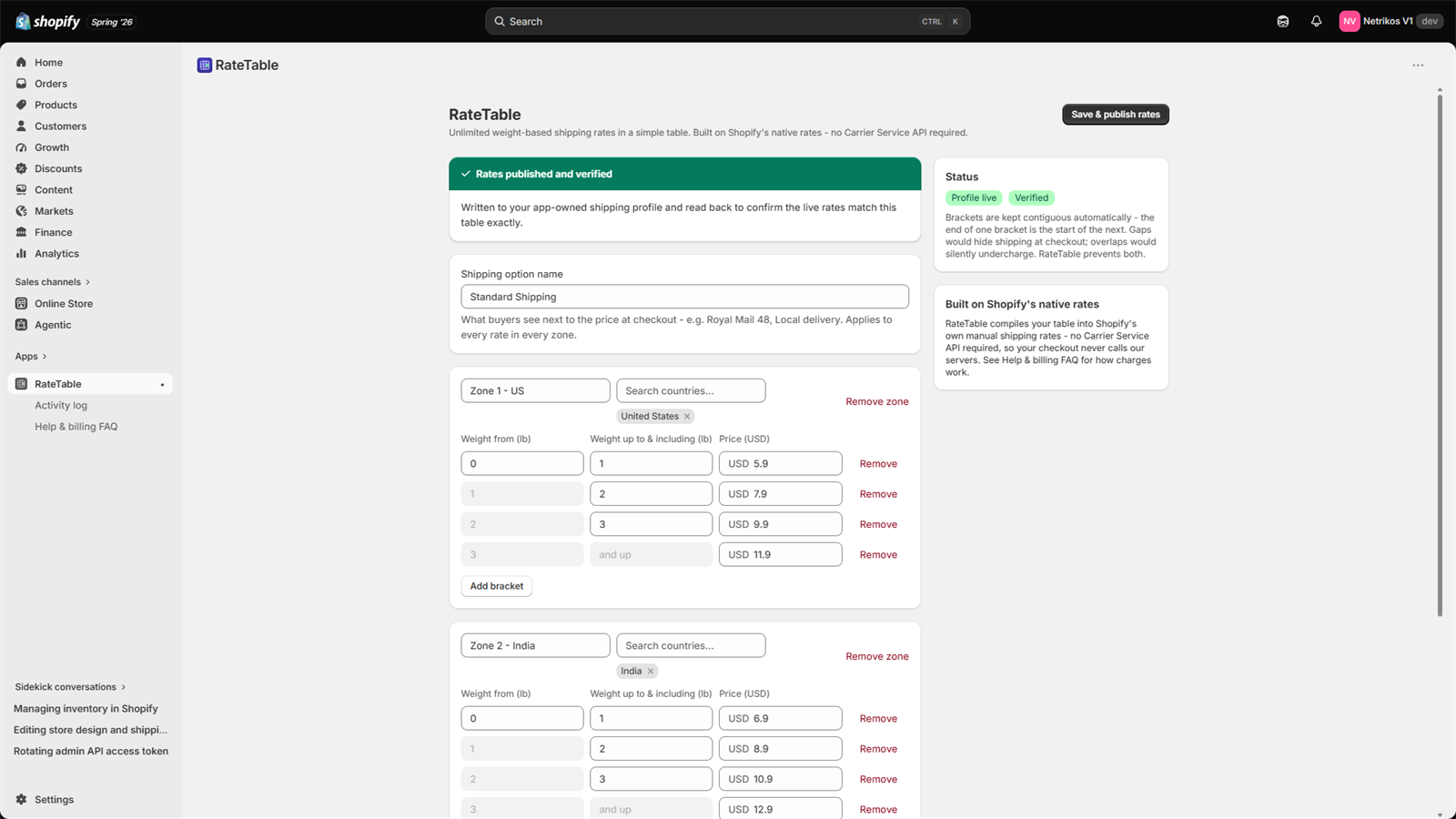Image resolution: width=1456 pixels, height=819 pixels.
Task: Select the Products tag icon
Action: click(21, 105)
